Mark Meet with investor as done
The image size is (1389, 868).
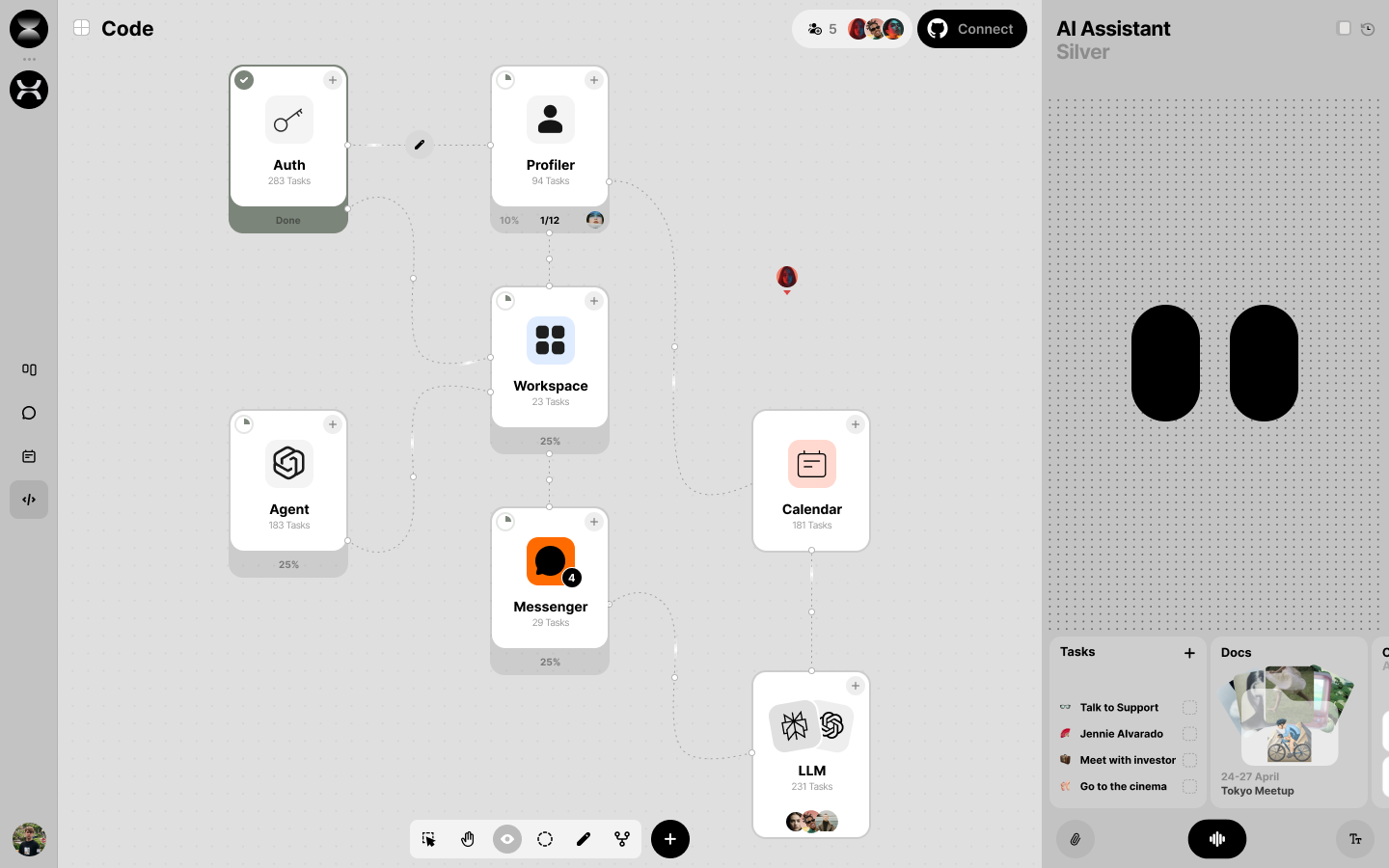[x=1189, y=760]
